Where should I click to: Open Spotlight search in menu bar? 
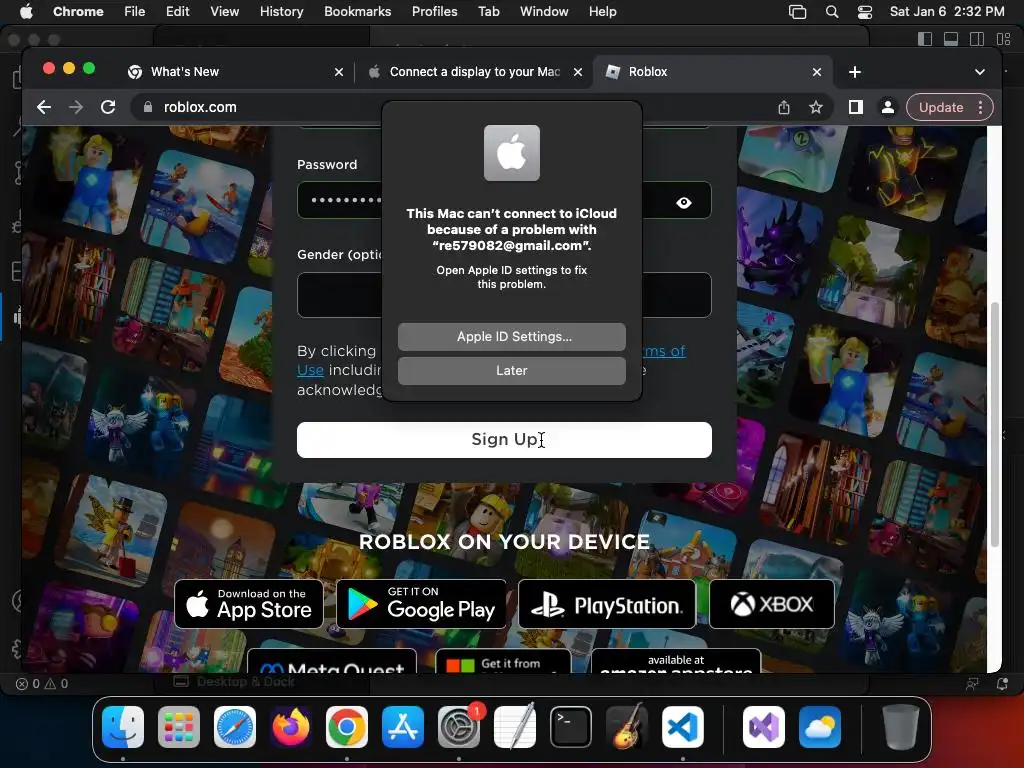coord(832,11)
